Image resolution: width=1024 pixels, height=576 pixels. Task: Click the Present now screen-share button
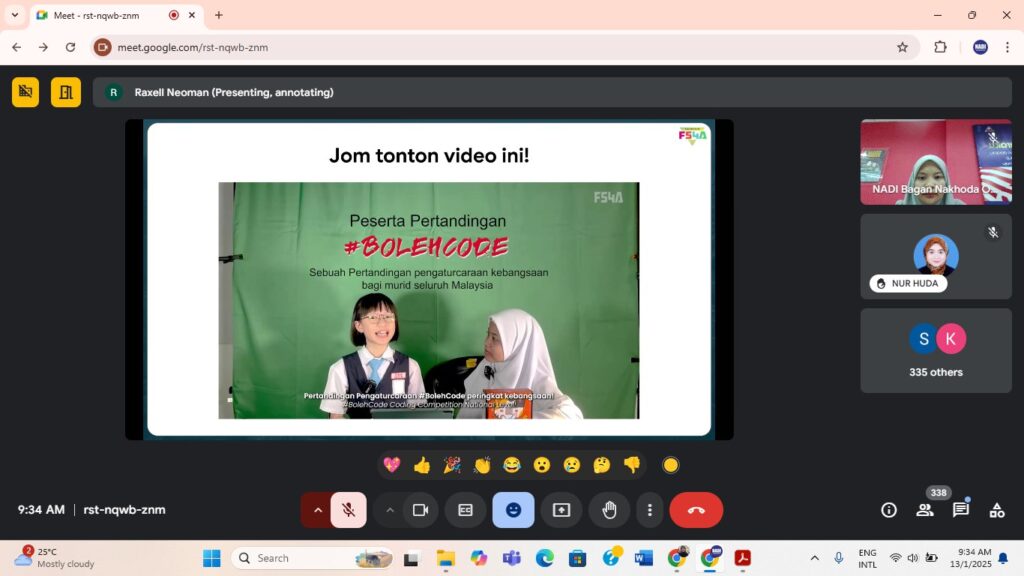[x=562, y=510]
